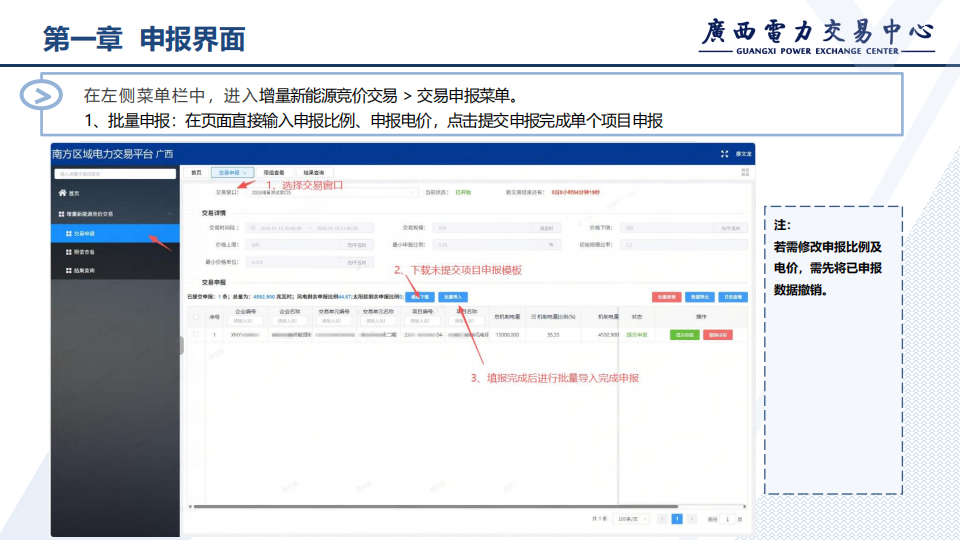Viewport: 960px width, 540px height.
Task: Click the fullscreen icon in the platform header
Action: (x=724, y=154)
